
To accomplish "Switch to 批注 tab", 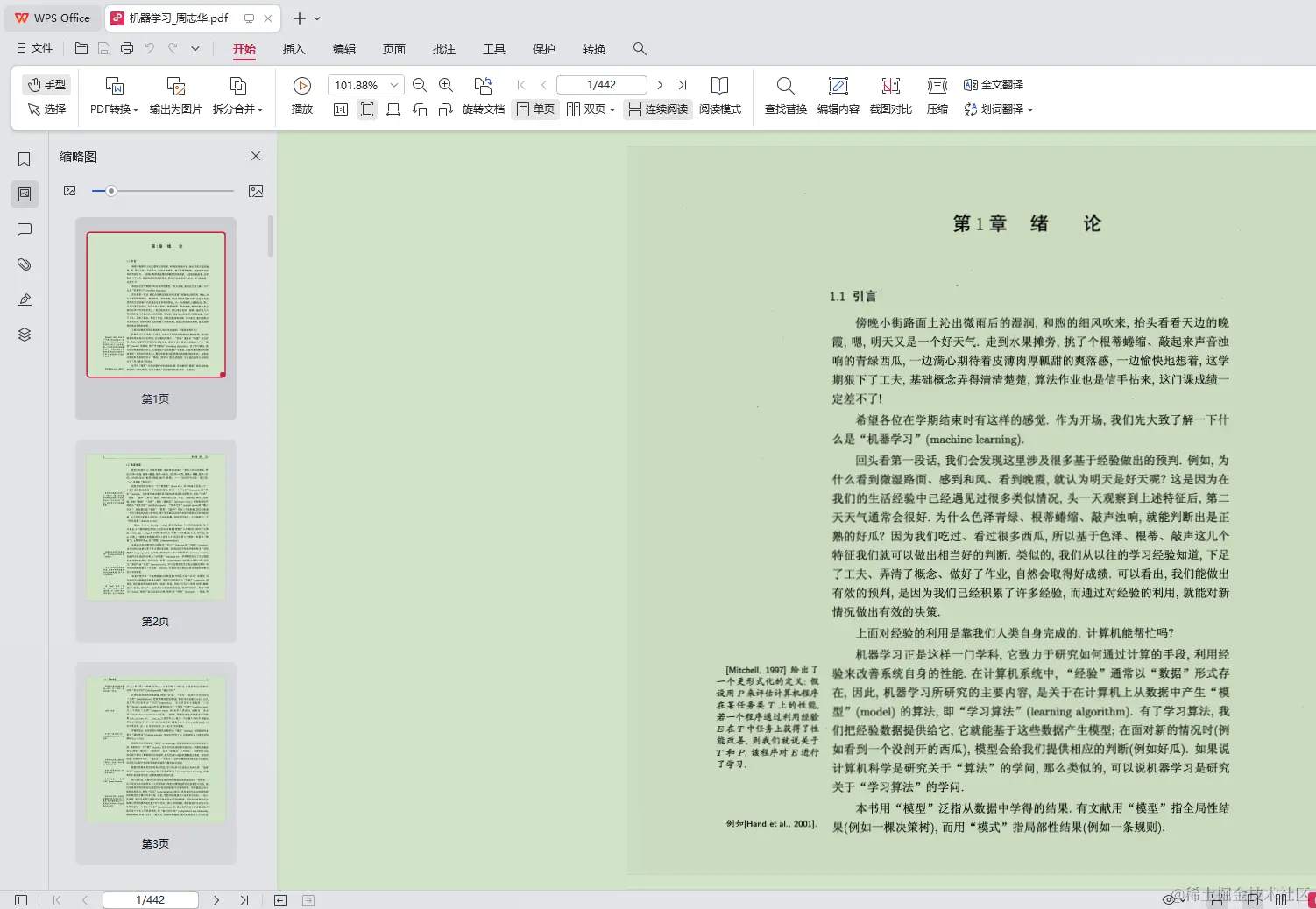I will [444, 49].
